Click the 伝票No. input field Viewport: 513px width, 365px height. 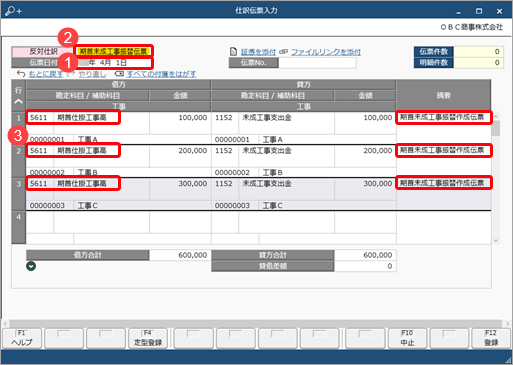[317, 63]
